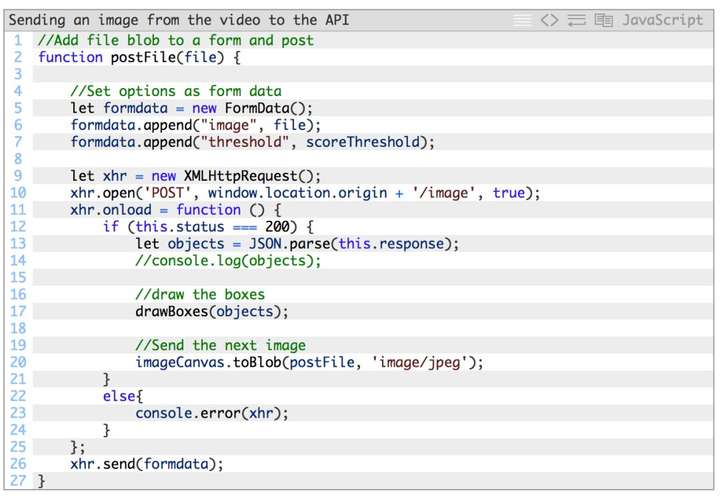Click the line 'if (this.status === 200) {'
The height and width of the screenshot is (497, 720).
[x=208, y=226]
